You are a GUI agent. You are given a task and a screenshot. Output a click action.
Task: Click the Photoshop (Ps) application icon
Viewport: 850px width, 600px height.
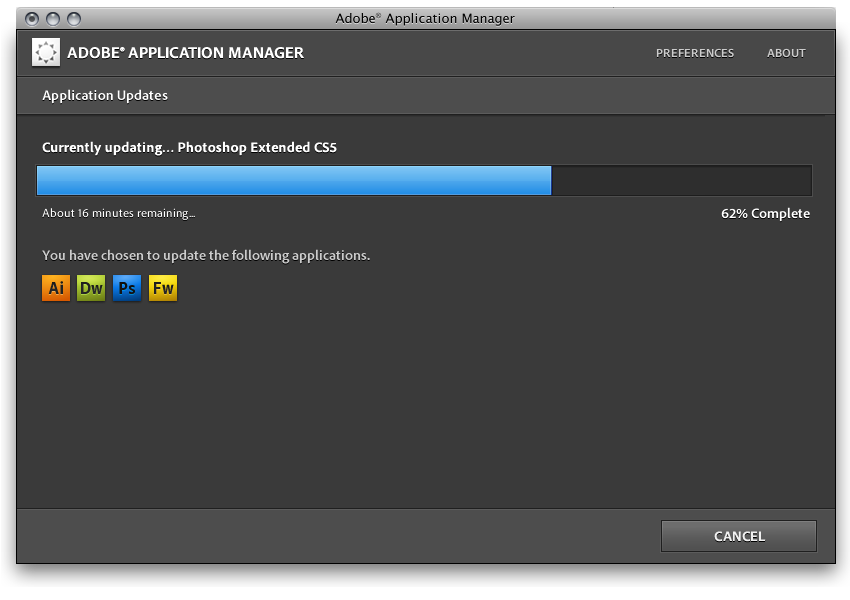tap(127, 288)
